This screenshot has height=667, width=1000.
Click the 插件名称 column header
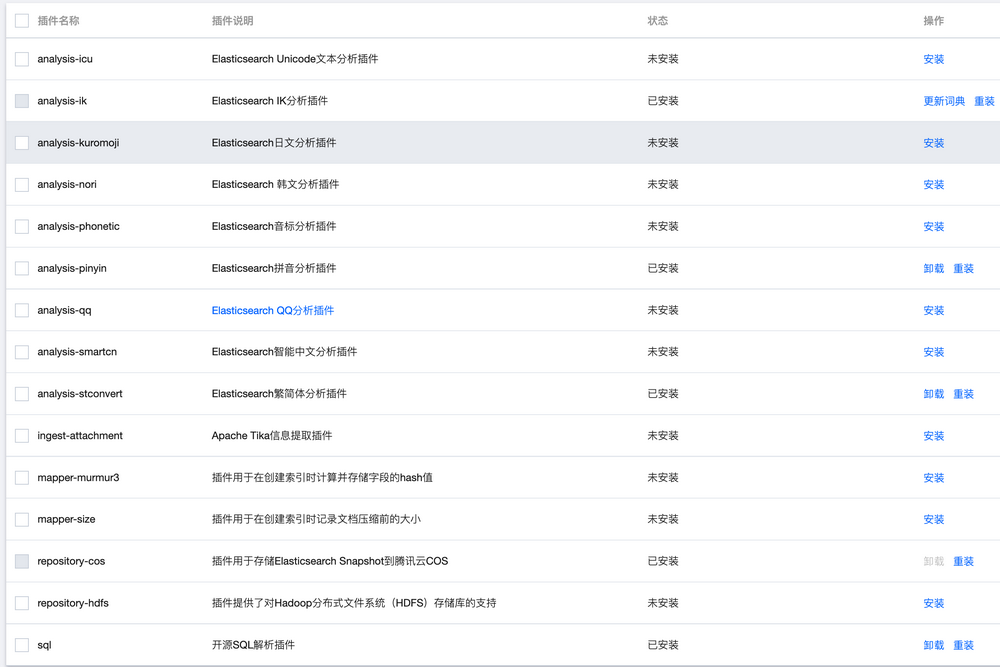click(58, 21)
